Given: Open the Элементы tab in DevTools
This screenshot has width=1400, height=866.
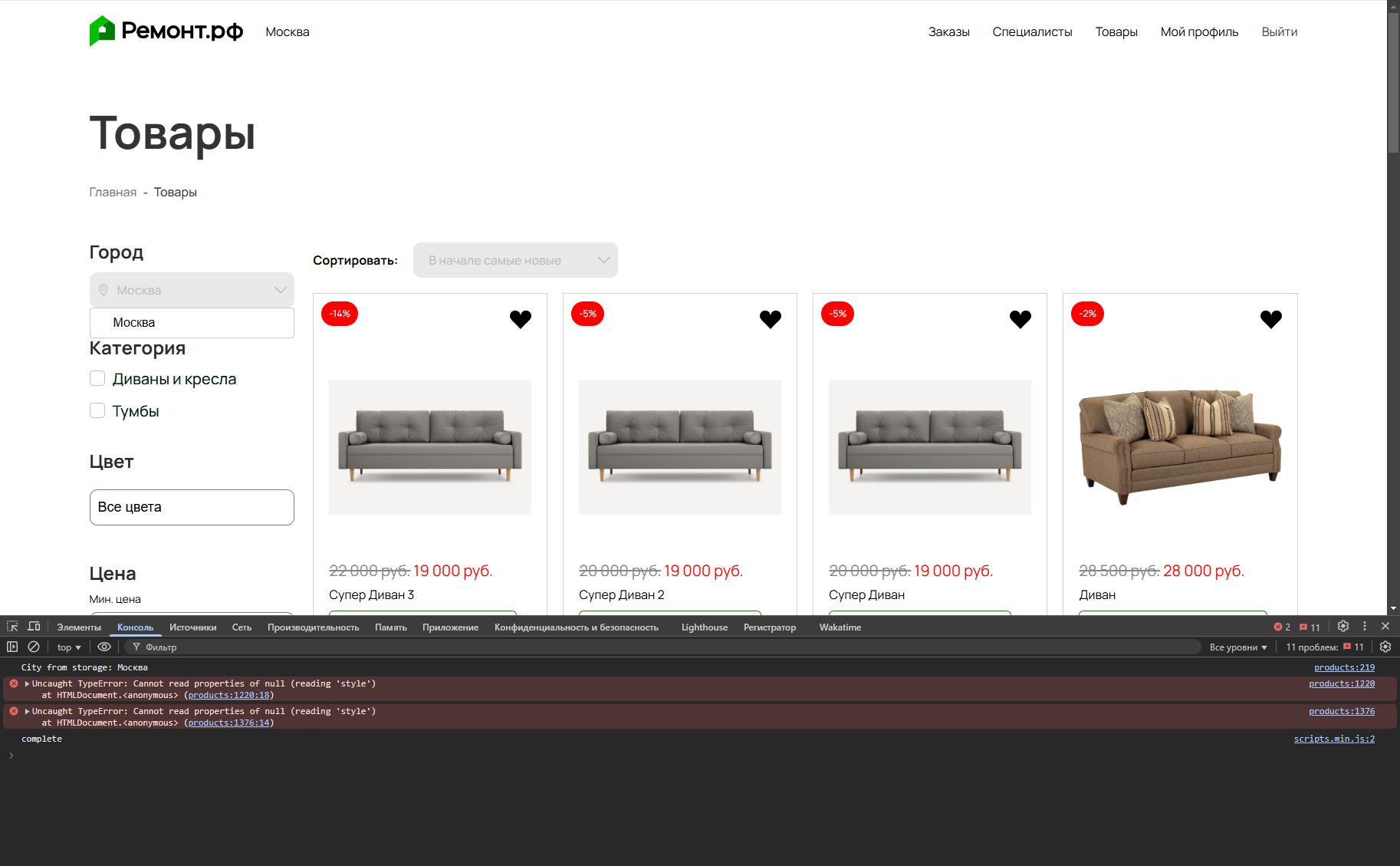Looking at the screenshot, I should click(x=79, y=627).
